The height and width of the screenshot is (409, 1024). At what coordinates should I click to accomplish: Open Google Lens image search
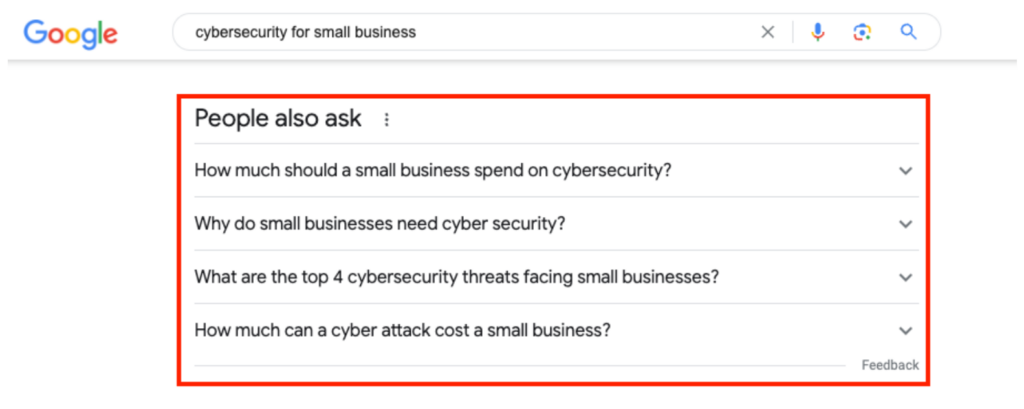[x=862, y=32]
